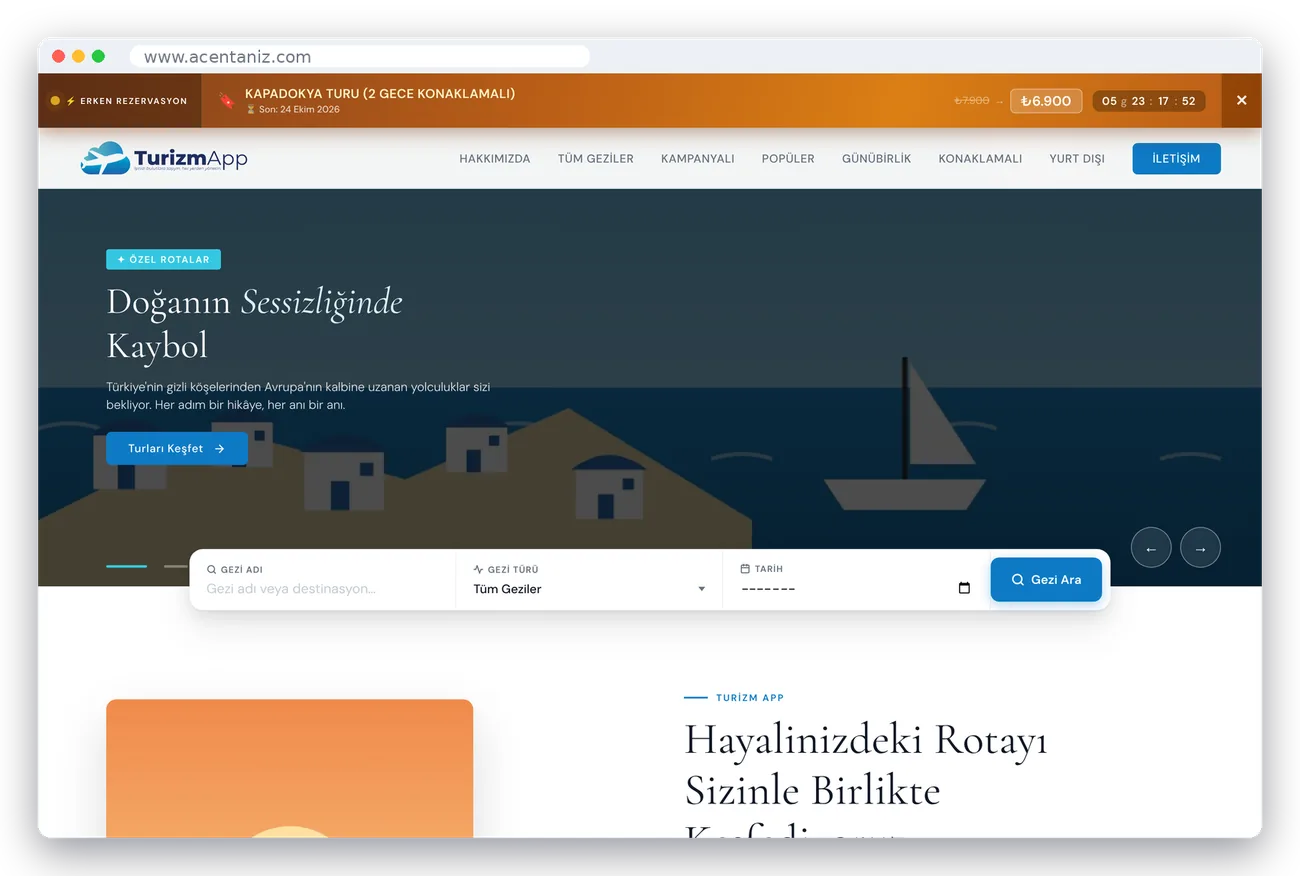Click Kapadokya Turu banner title
1300x876 pixels.
click(380, 93)
